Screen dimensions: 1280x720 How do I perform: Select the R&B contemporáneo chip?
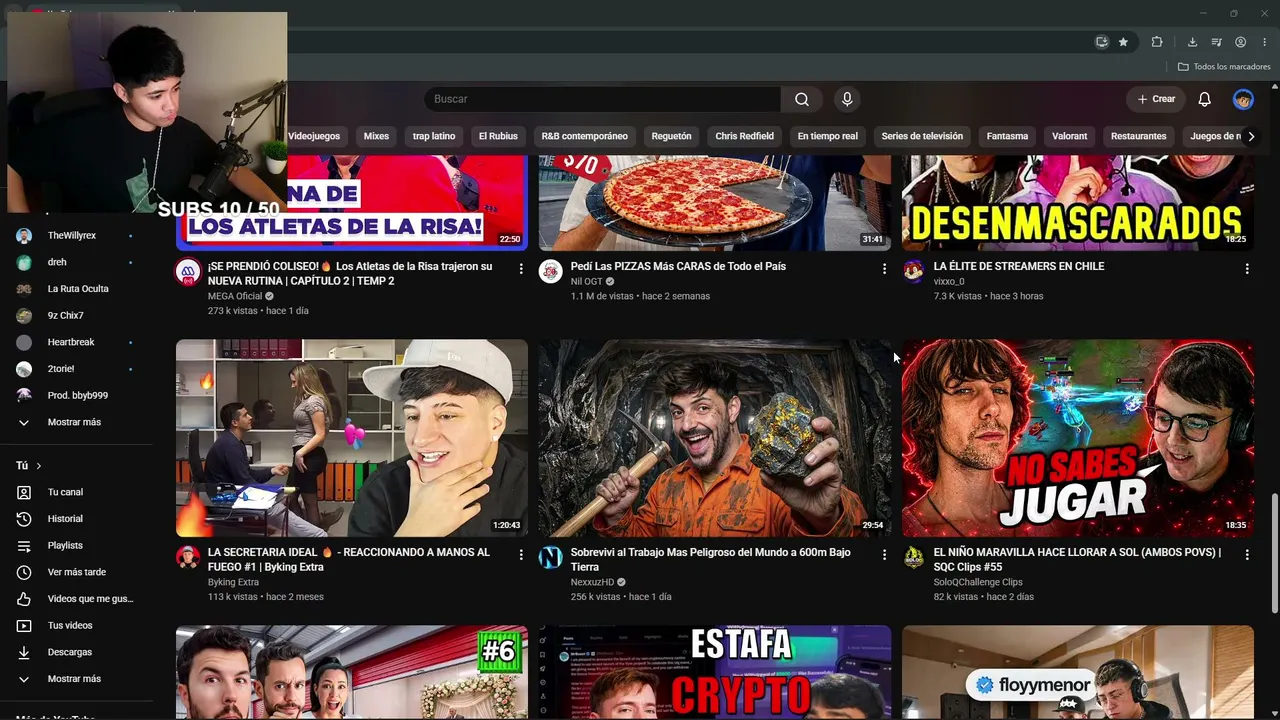point(585,136)
